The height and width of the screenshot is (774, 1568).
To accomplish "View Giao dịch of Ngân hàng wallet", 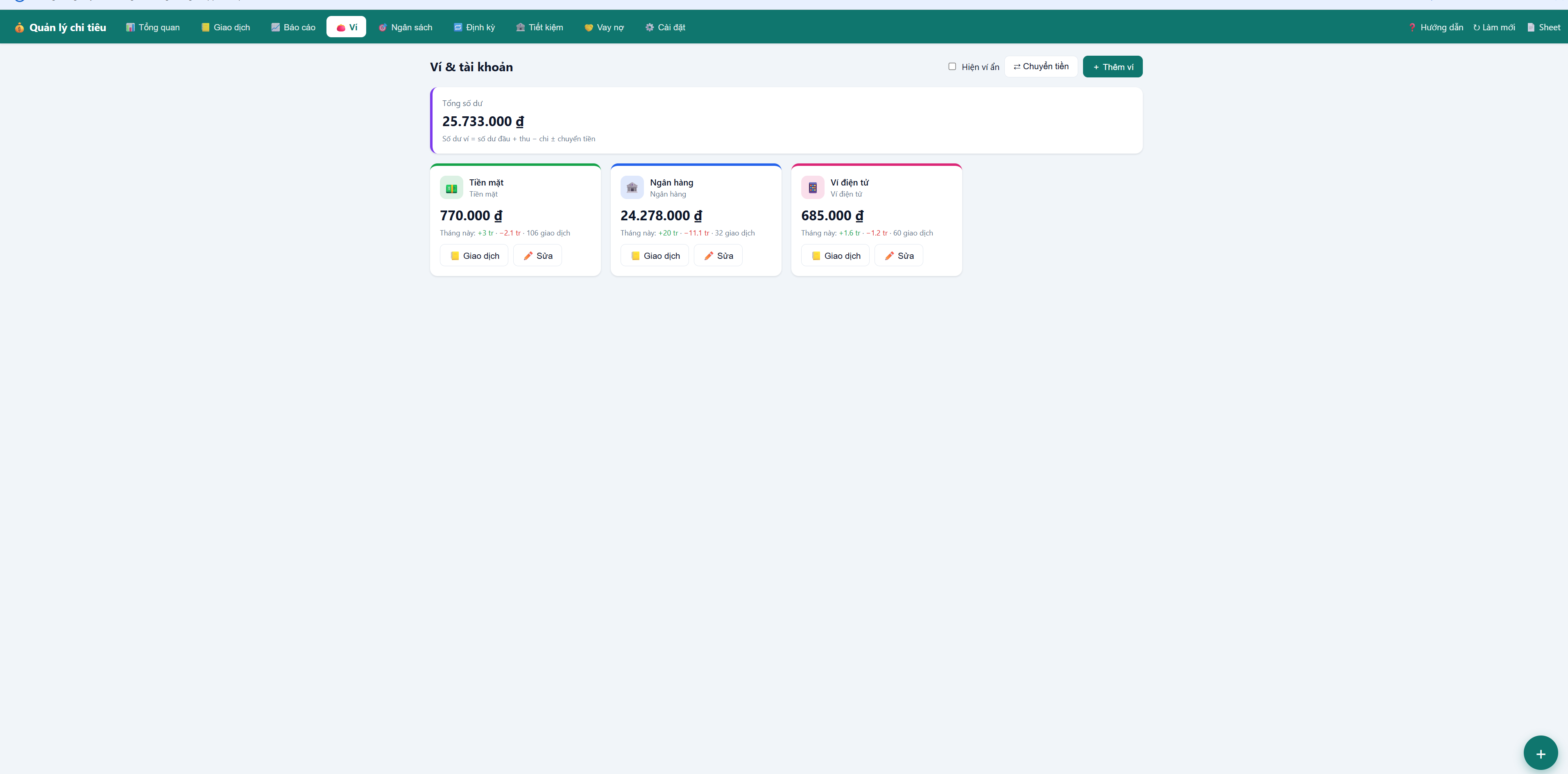I will tap(655, 256).
